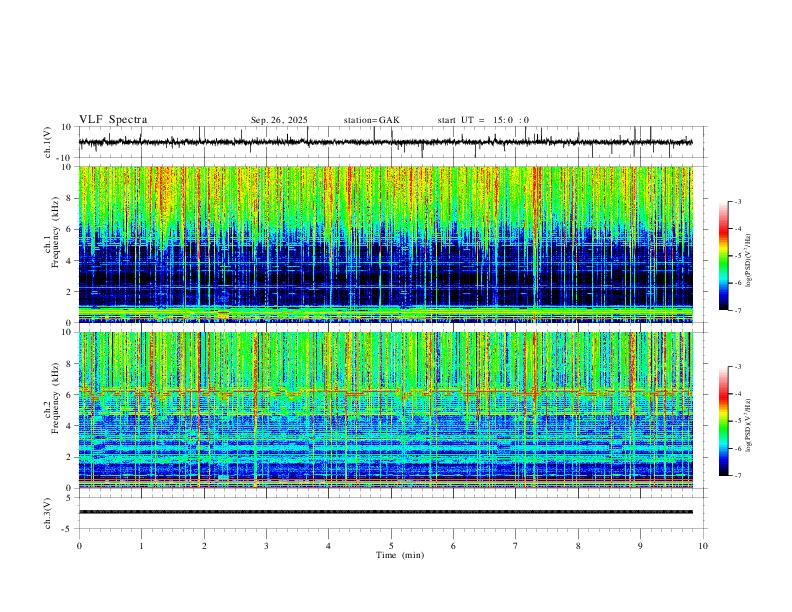
Task: Click the 'station=GAK' label
Action: click(x=371, y=120)
